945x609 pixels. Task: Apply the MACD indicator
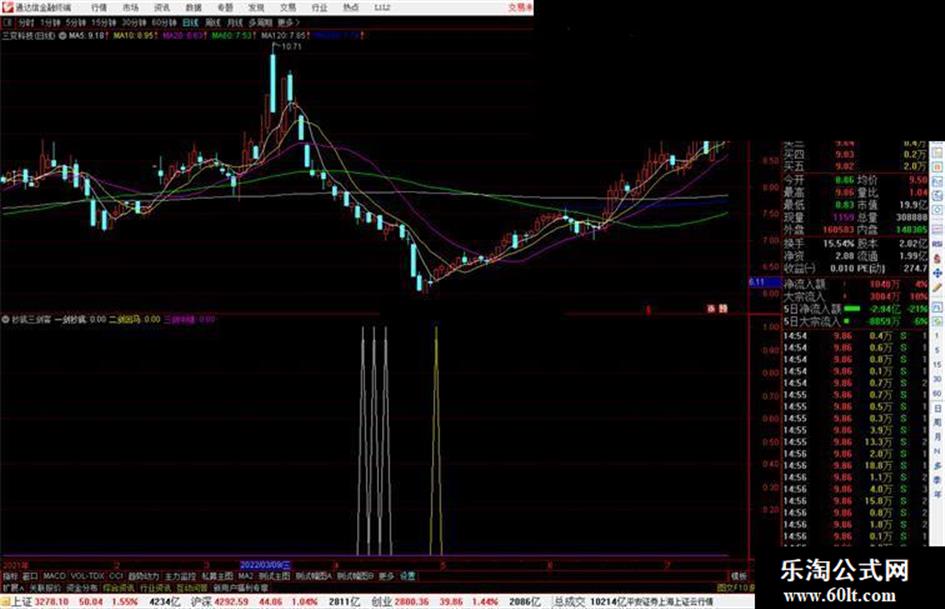pos(54,576)
